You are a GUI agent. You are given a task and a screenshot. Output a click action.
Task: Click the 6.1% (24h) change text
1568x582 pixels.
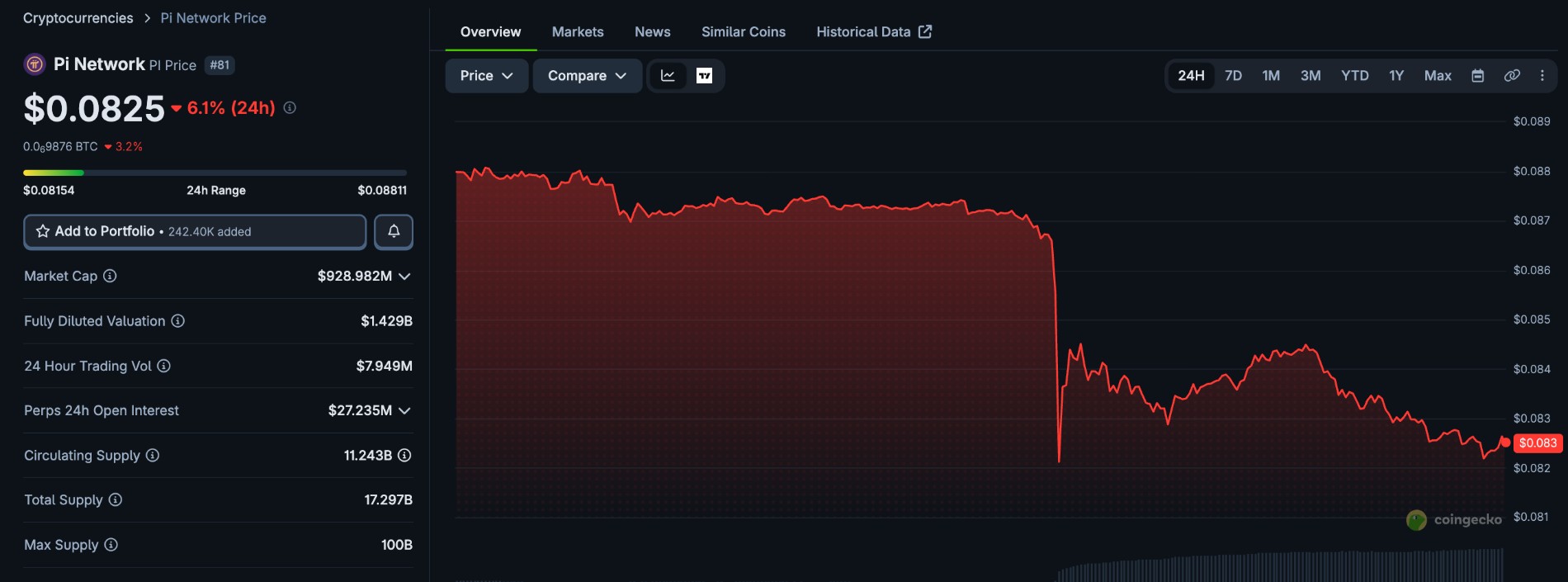231,107
